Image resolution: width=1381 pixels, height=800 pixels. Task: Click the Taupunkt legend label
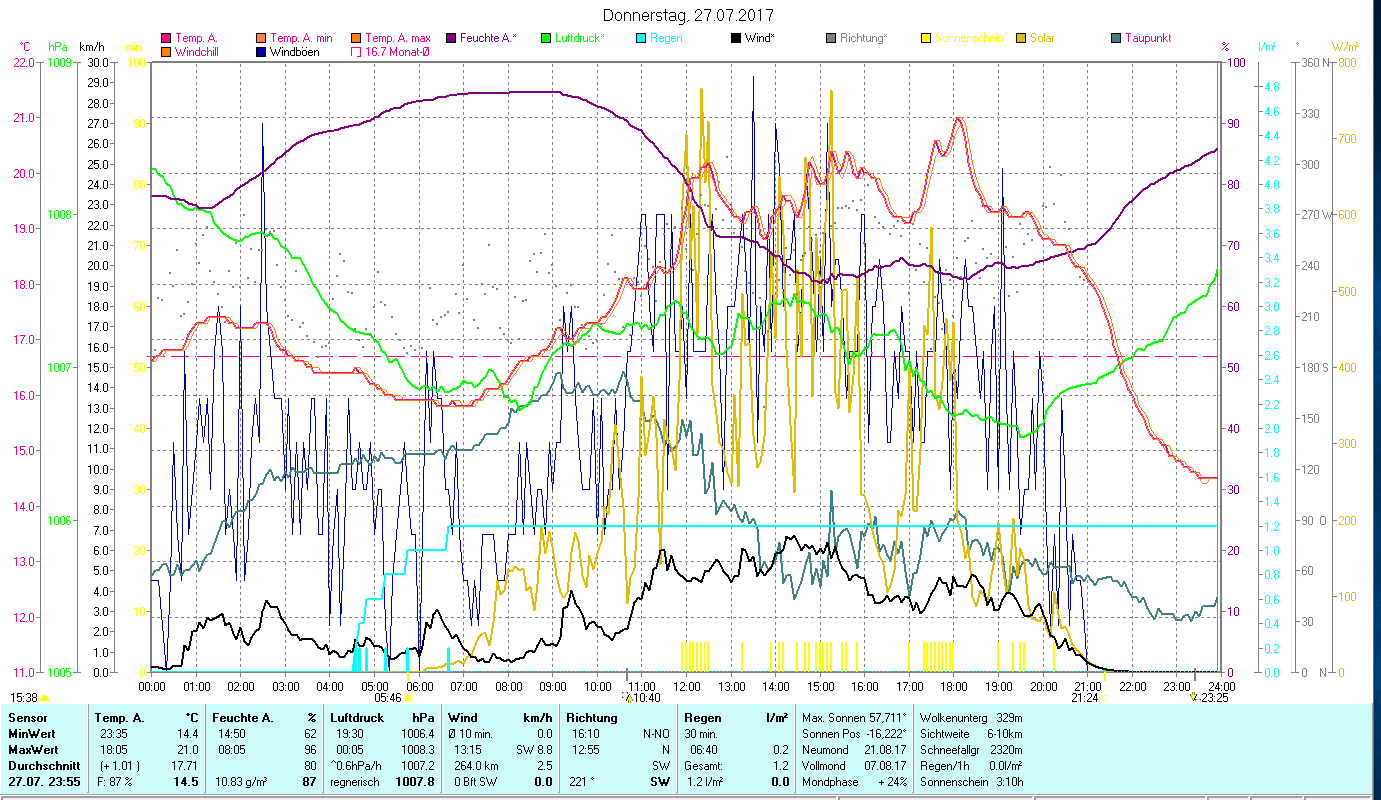pos(1147,38)
